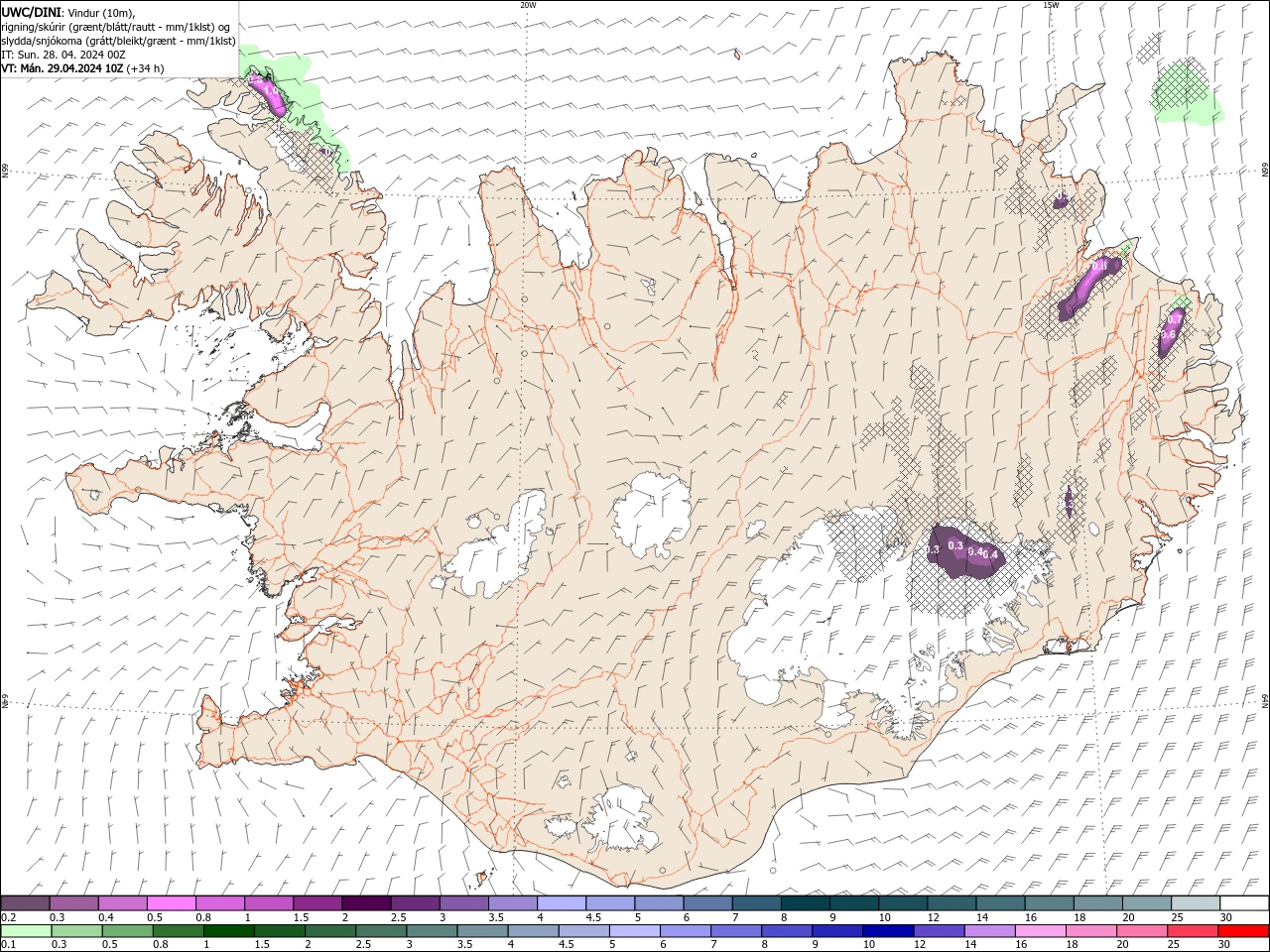This screenshot has width=1270, height=952.
Task: Select bottom-row light pink swatch between 16 and 18
Action: pyautogui.click(x=1039, y=931)
